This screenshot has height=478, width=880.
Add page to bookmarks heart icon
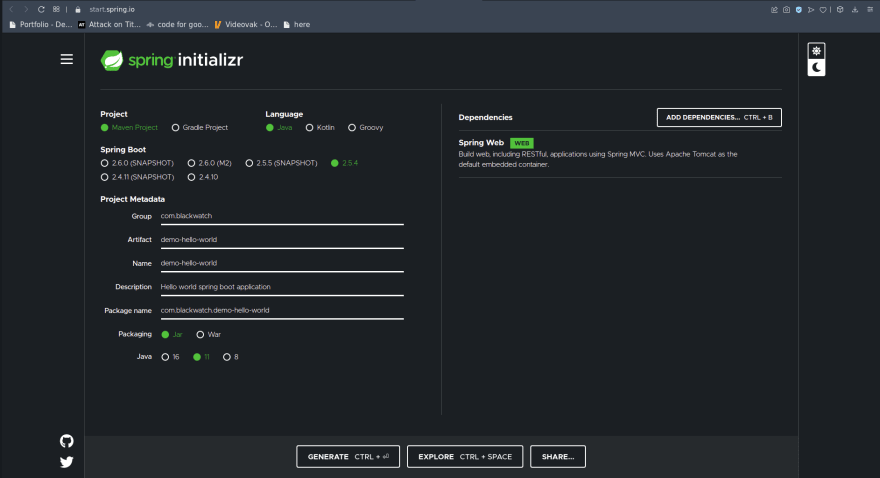tap(823, 10)
